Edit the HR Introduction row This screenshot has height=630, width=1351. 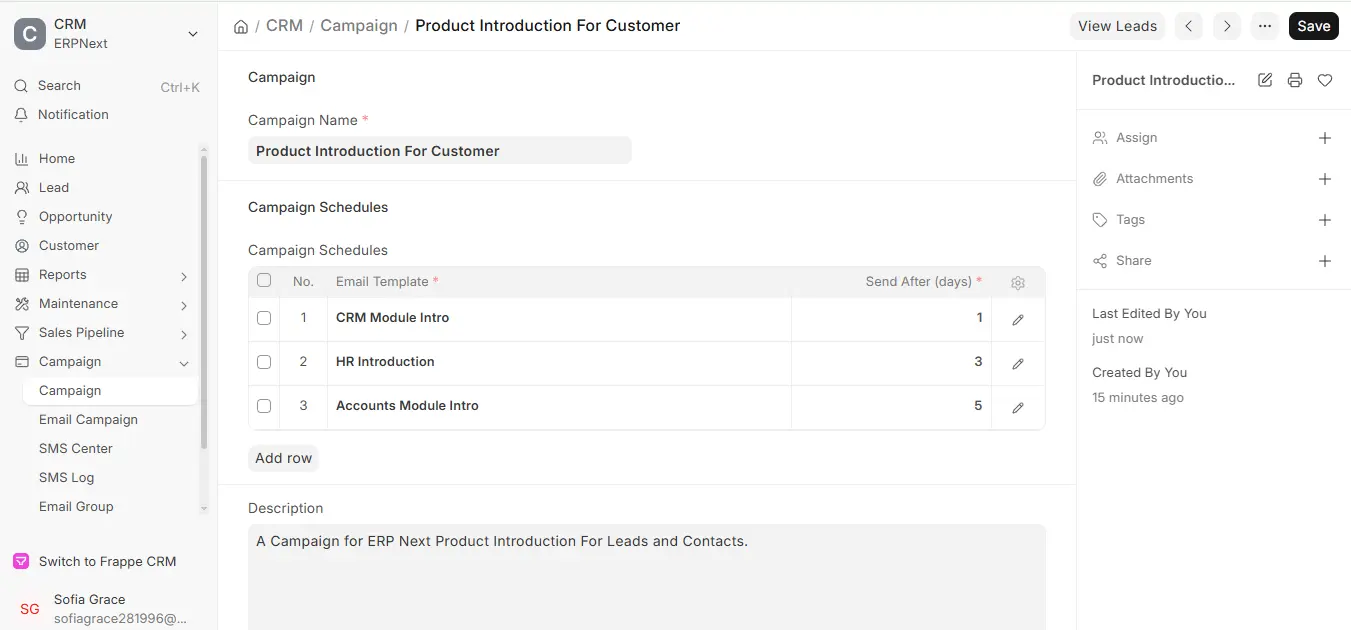[x=1018, y=364]
